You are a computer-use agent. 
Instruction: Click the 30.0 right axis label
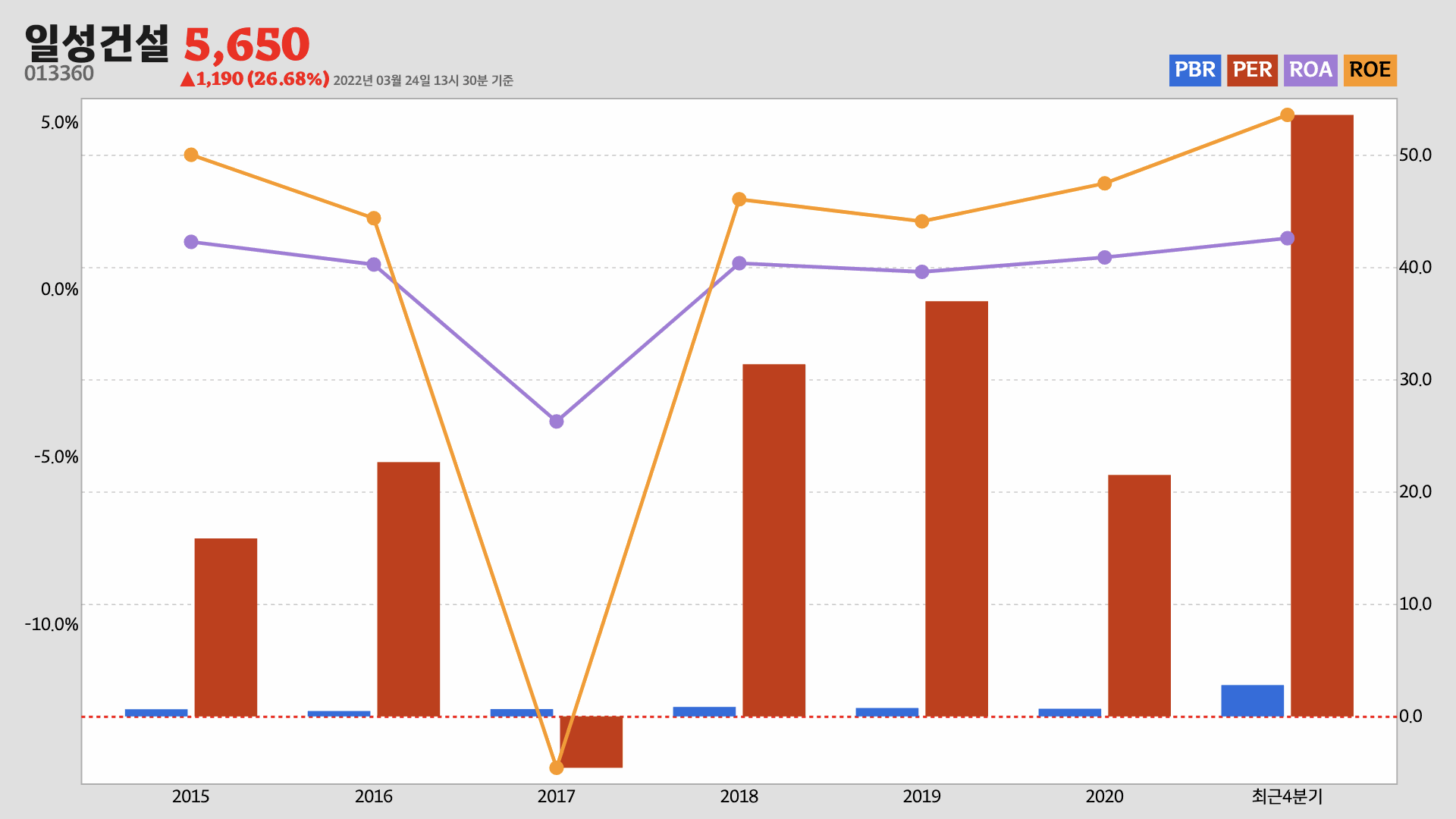coord(1415,380)
